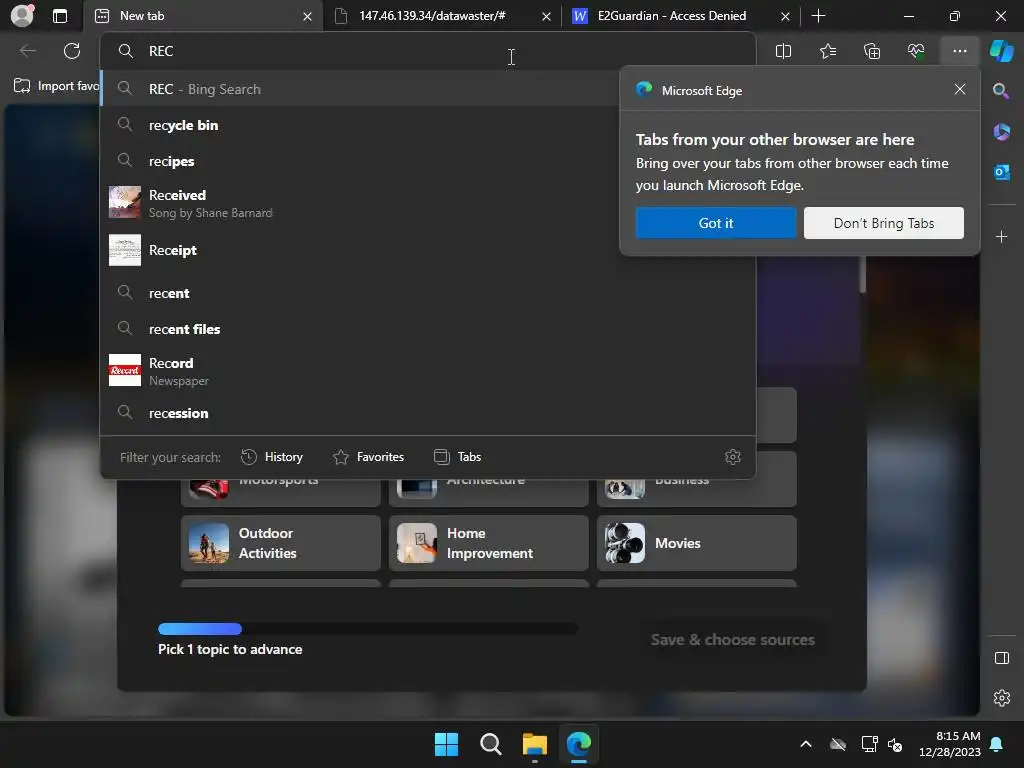
Task: Close the Microsoft Edge popup
Action: point(959,89)
